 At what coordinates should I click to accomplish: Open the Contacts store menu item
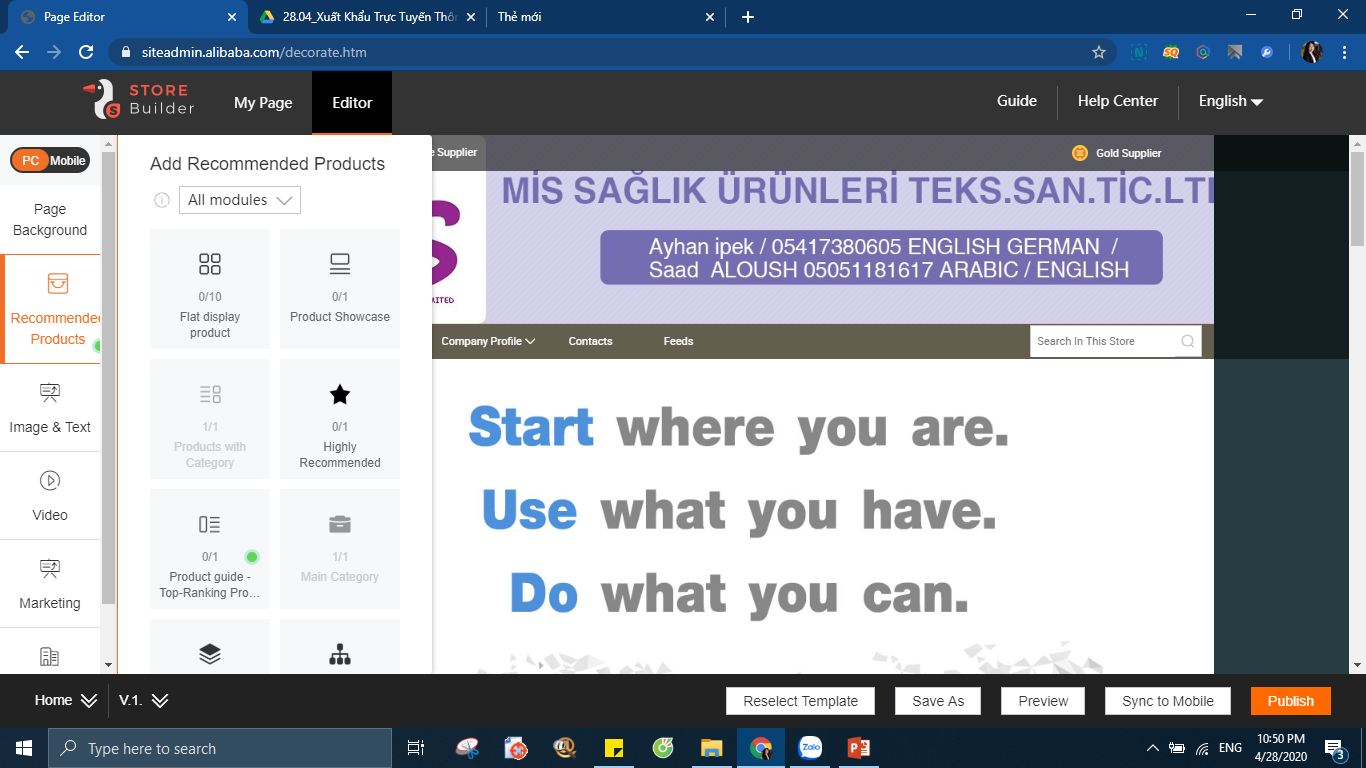(590, 341)
